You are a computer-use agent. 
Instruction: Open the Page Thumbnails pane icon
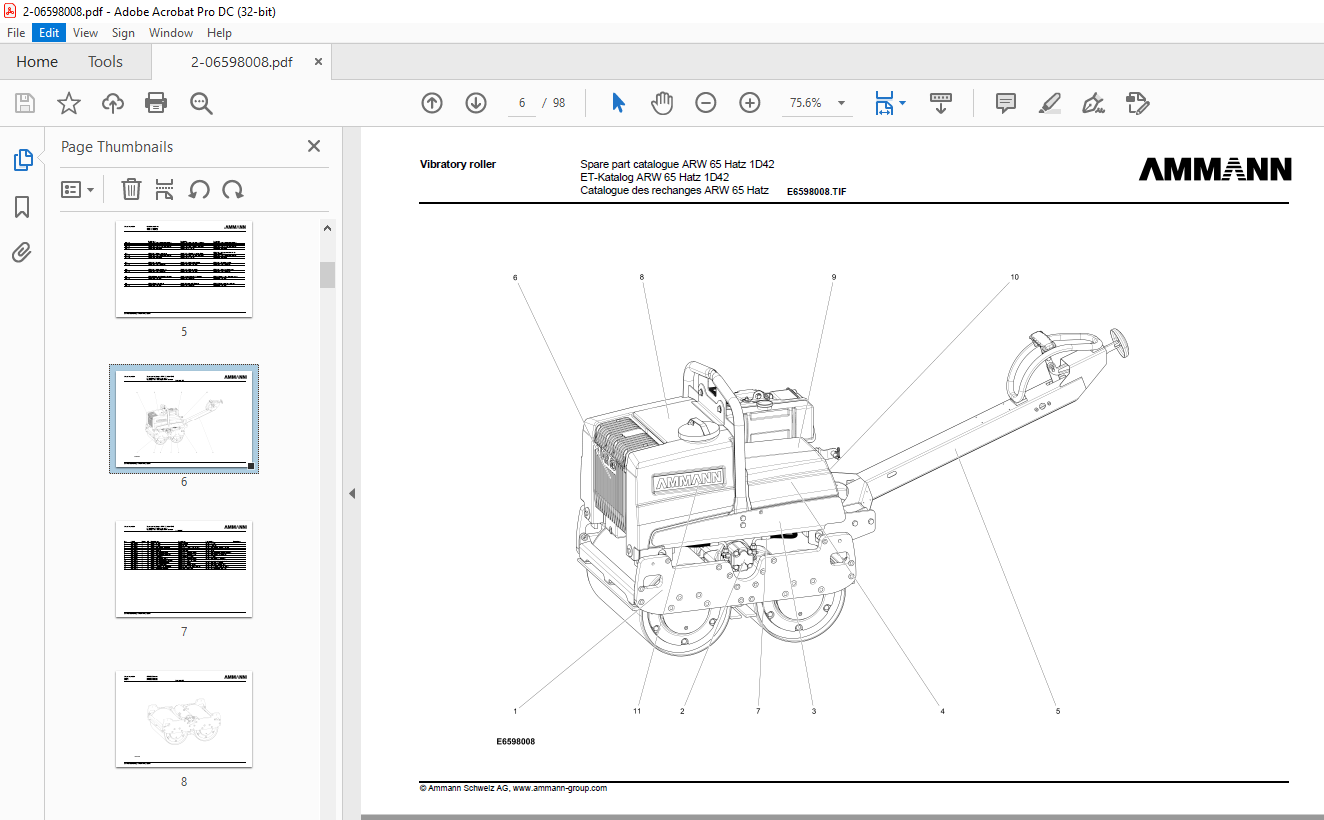22,160
